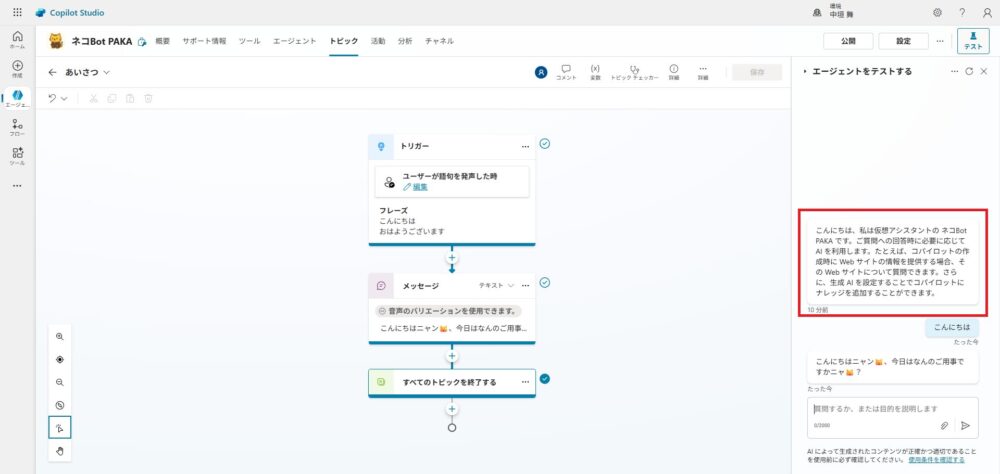This screenshot has width=1000, height=474.
Task: Open テキスト dropdown on メッセージ node
Action: coord(497,286)
